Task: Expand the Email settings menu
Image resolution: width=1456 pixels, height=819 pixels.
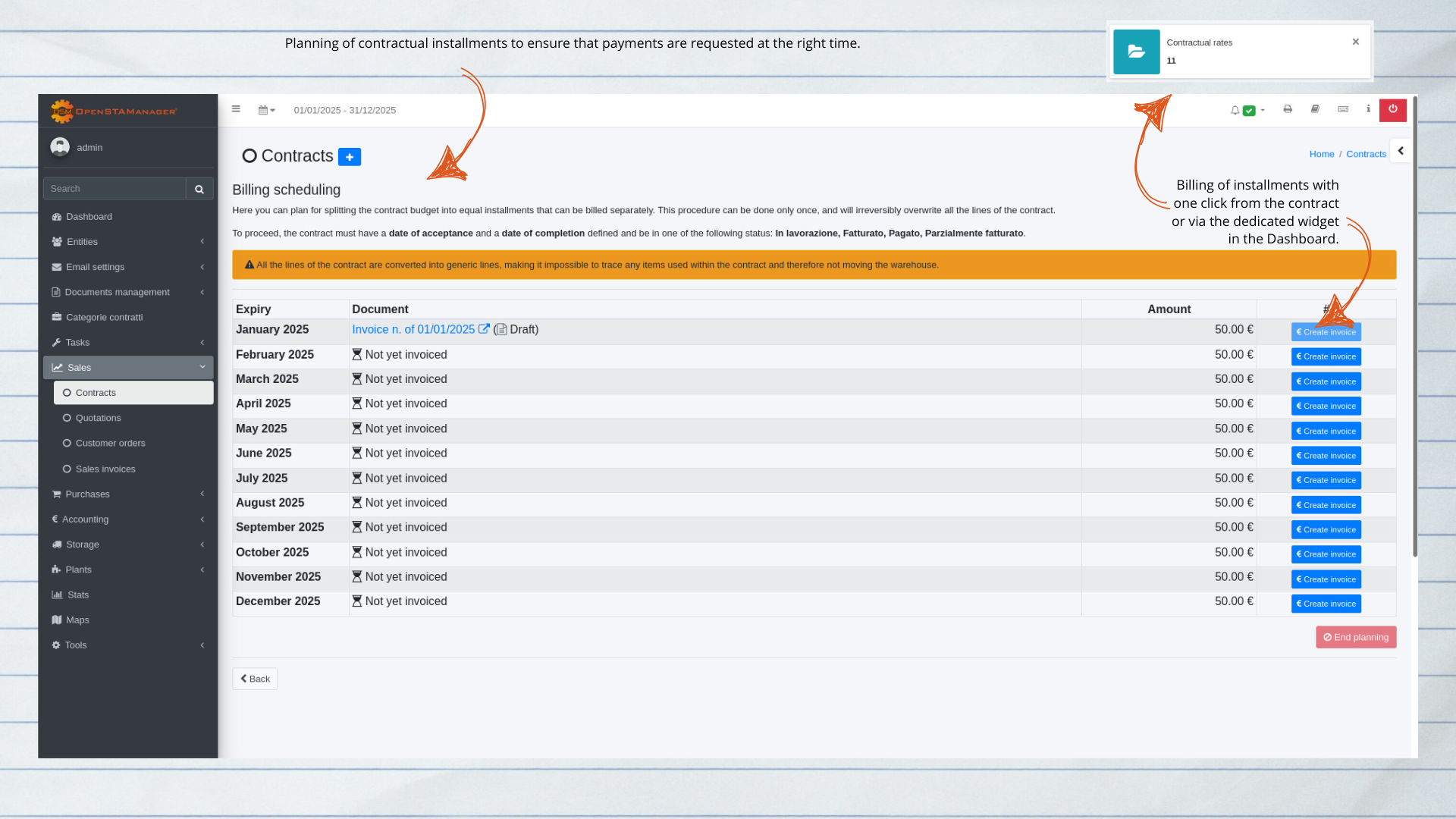Action: (128, 267)
